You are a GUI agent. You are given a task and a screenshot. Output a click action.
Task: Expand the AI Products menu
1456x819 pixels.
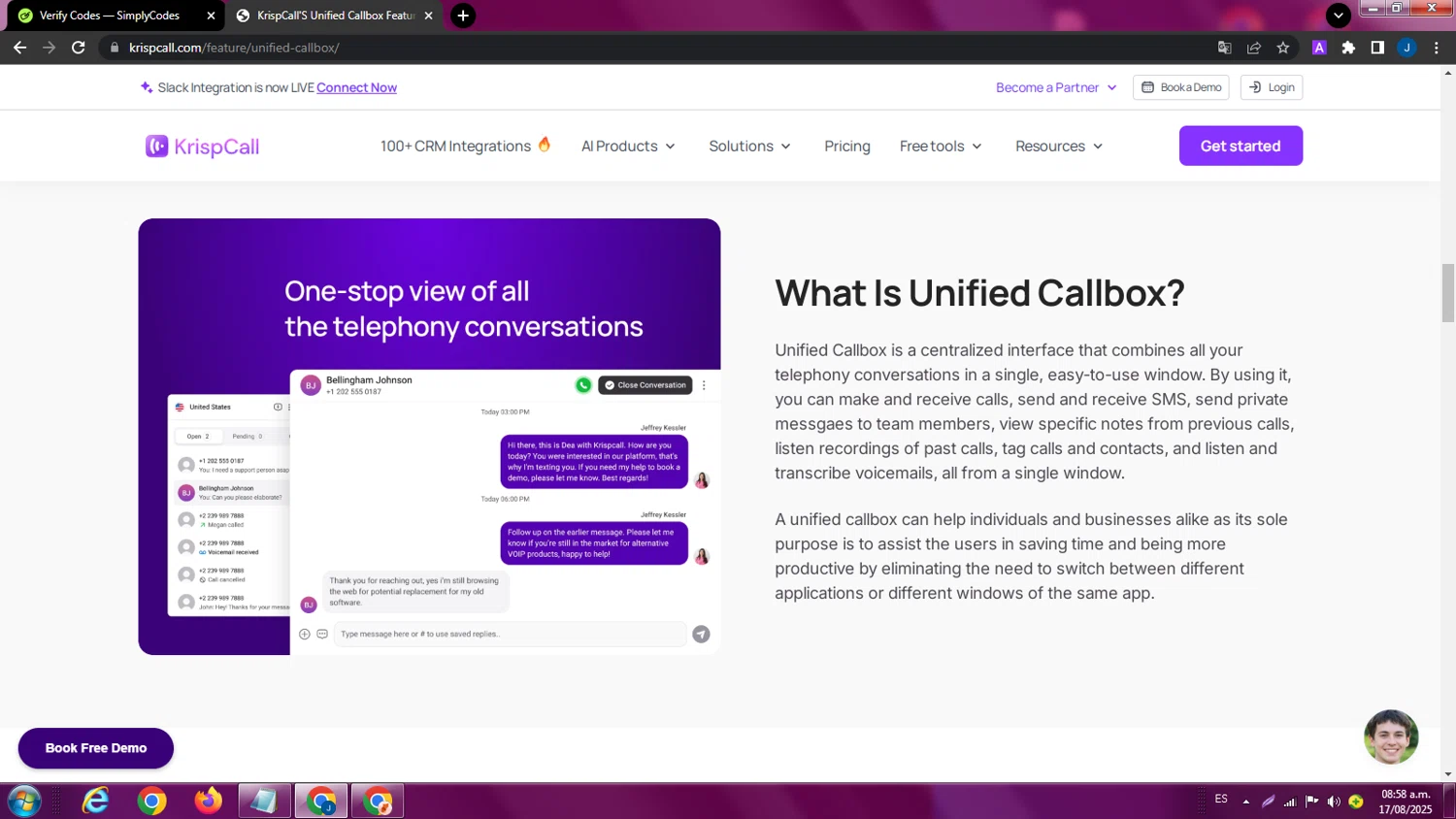click(628, 146)
